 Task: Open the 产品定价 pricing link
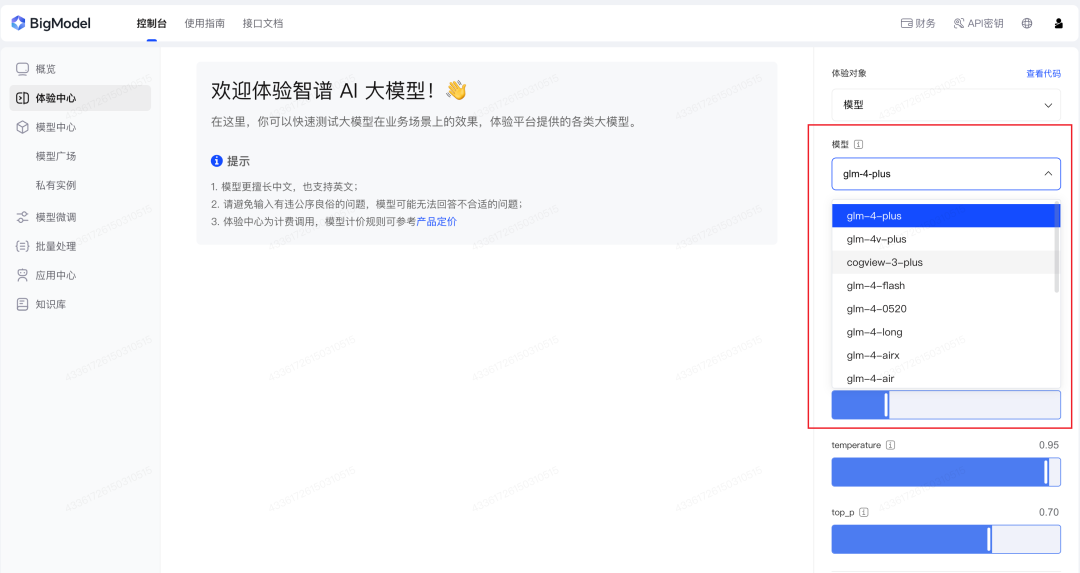point(437,222)
